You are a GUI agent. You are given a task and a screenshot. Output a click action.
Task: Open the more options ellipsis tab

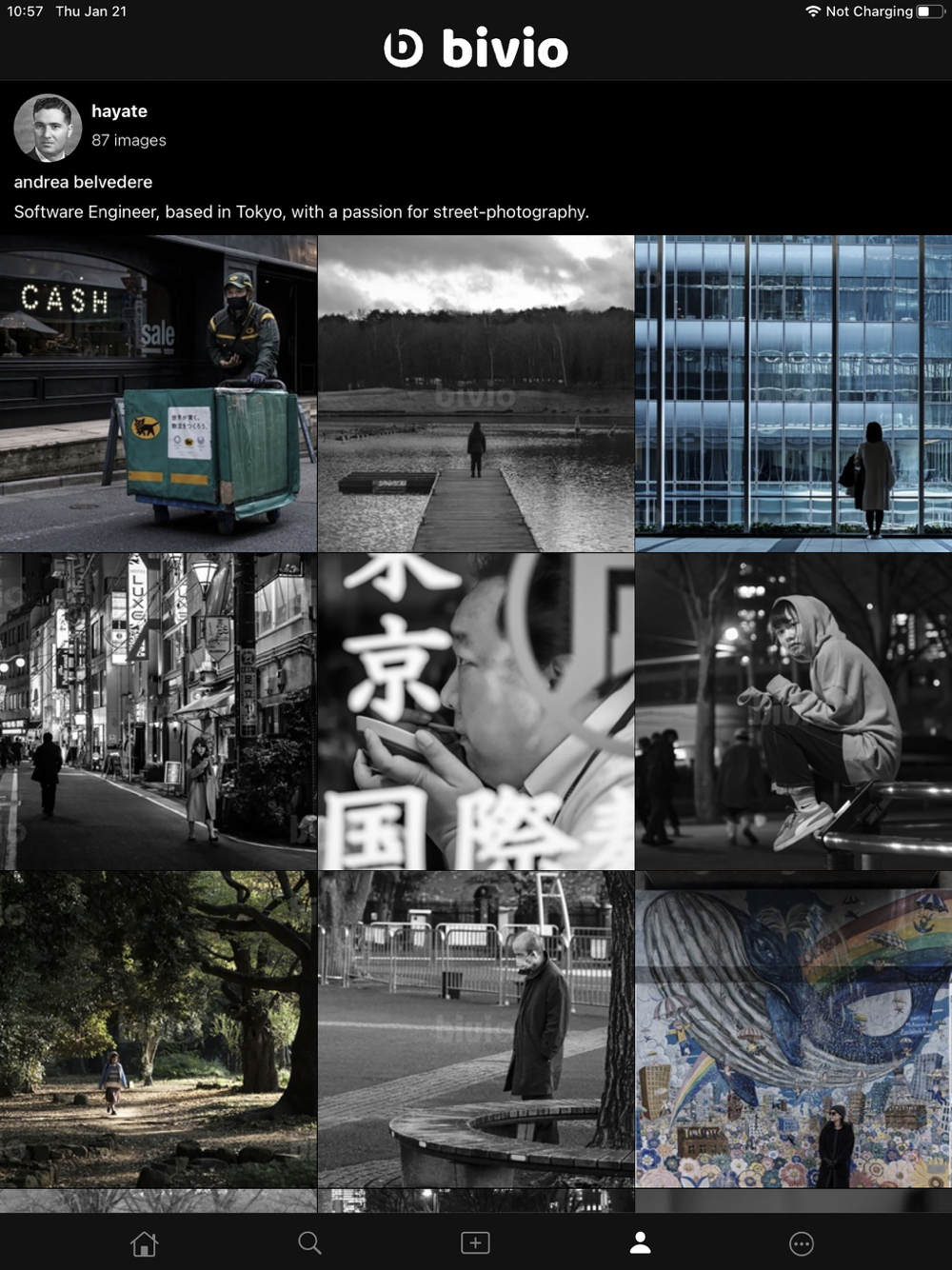pyautogui.click(x=802, y=1243)
